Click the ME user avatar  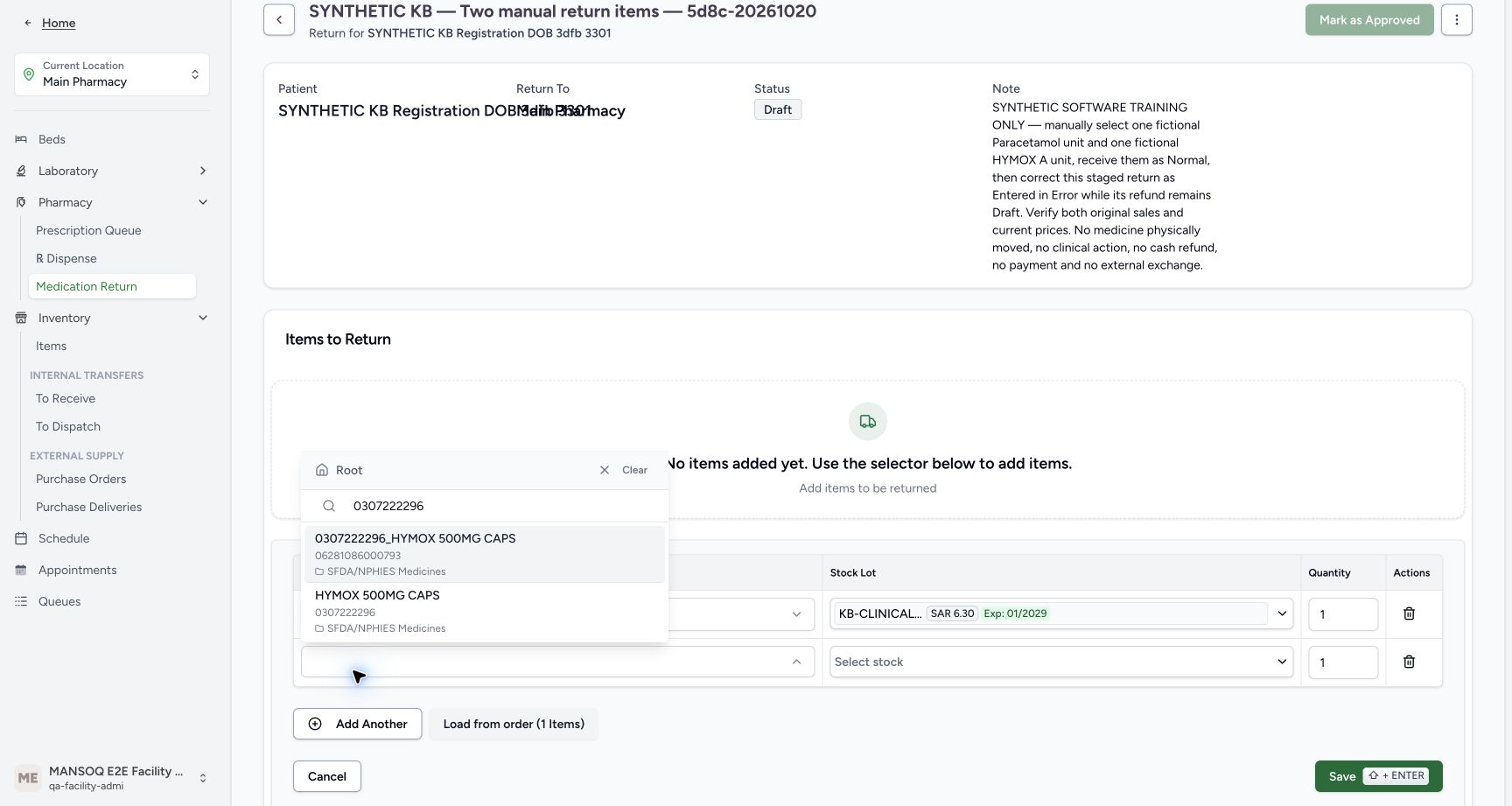28,778
